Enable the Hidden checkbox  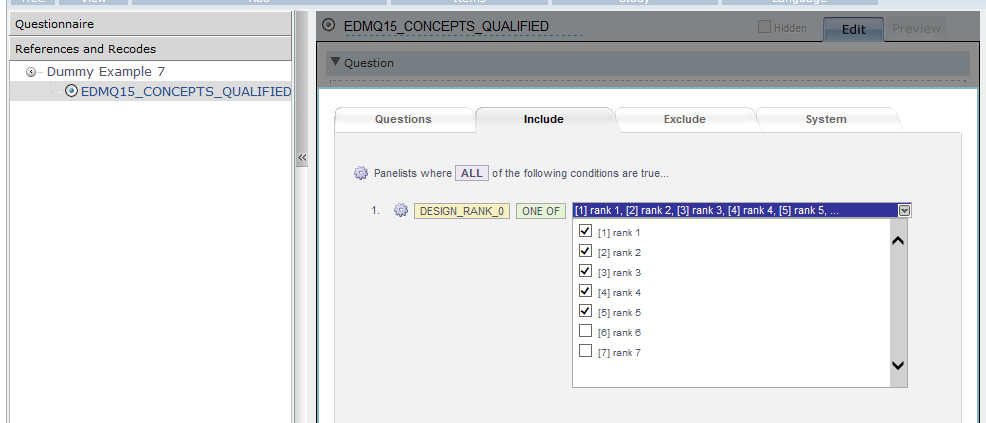(764, 27)
